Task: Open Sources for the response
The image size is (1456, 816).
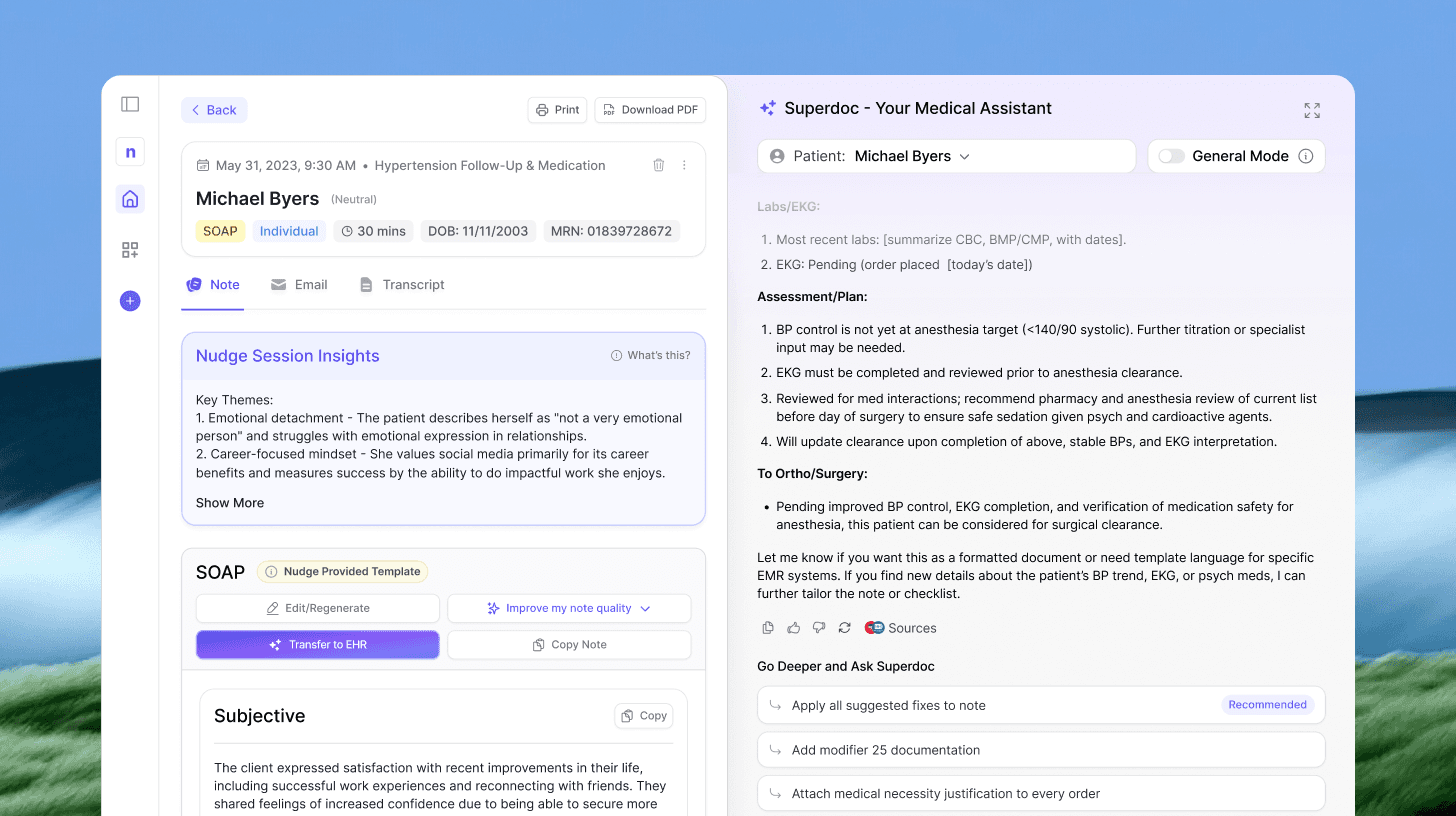Action: click(x=900, y=628)
